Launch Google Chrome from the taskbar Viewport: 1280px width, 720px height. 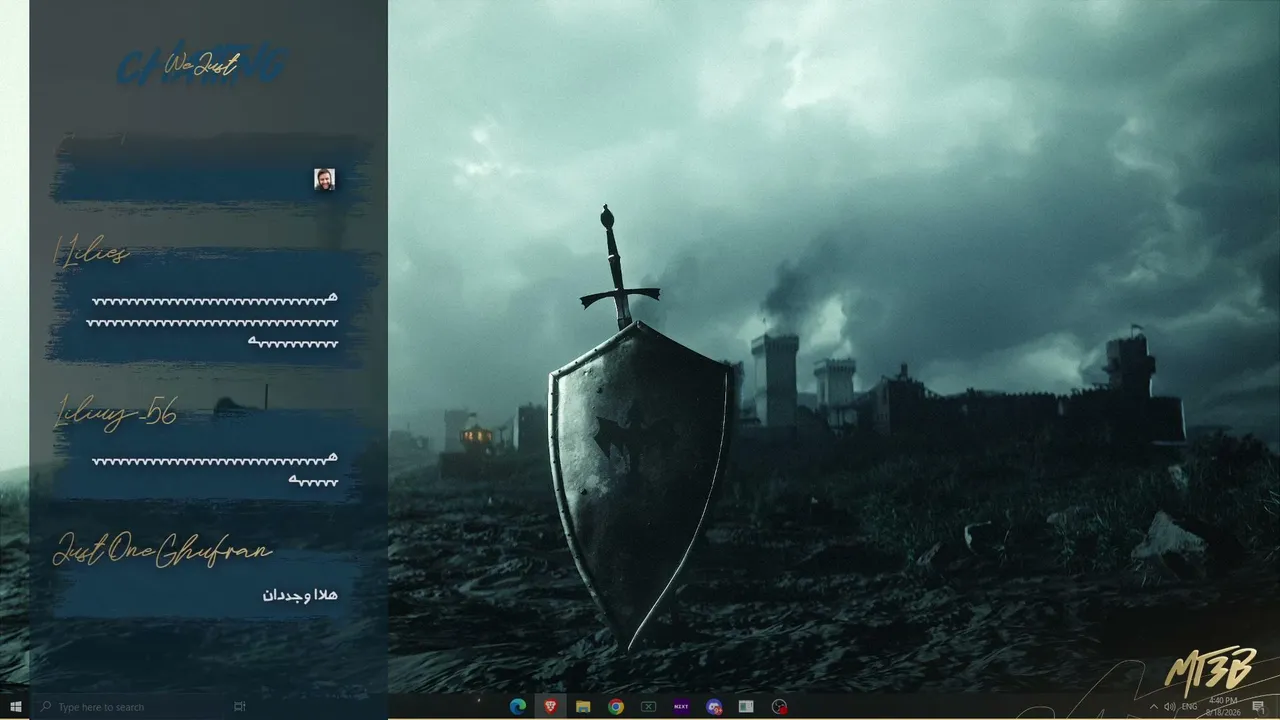[x=616, y=706]
